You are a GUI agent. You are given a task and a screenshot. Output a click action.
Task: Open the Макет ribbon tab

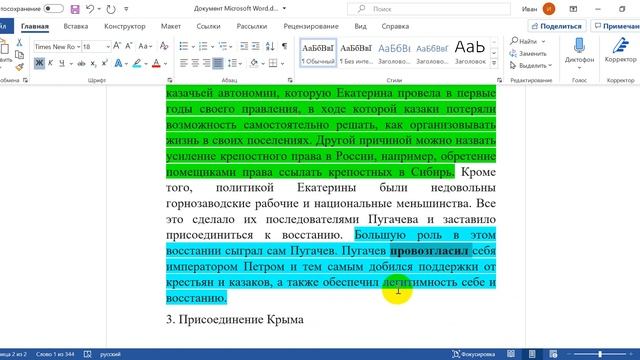coord(171,26)
